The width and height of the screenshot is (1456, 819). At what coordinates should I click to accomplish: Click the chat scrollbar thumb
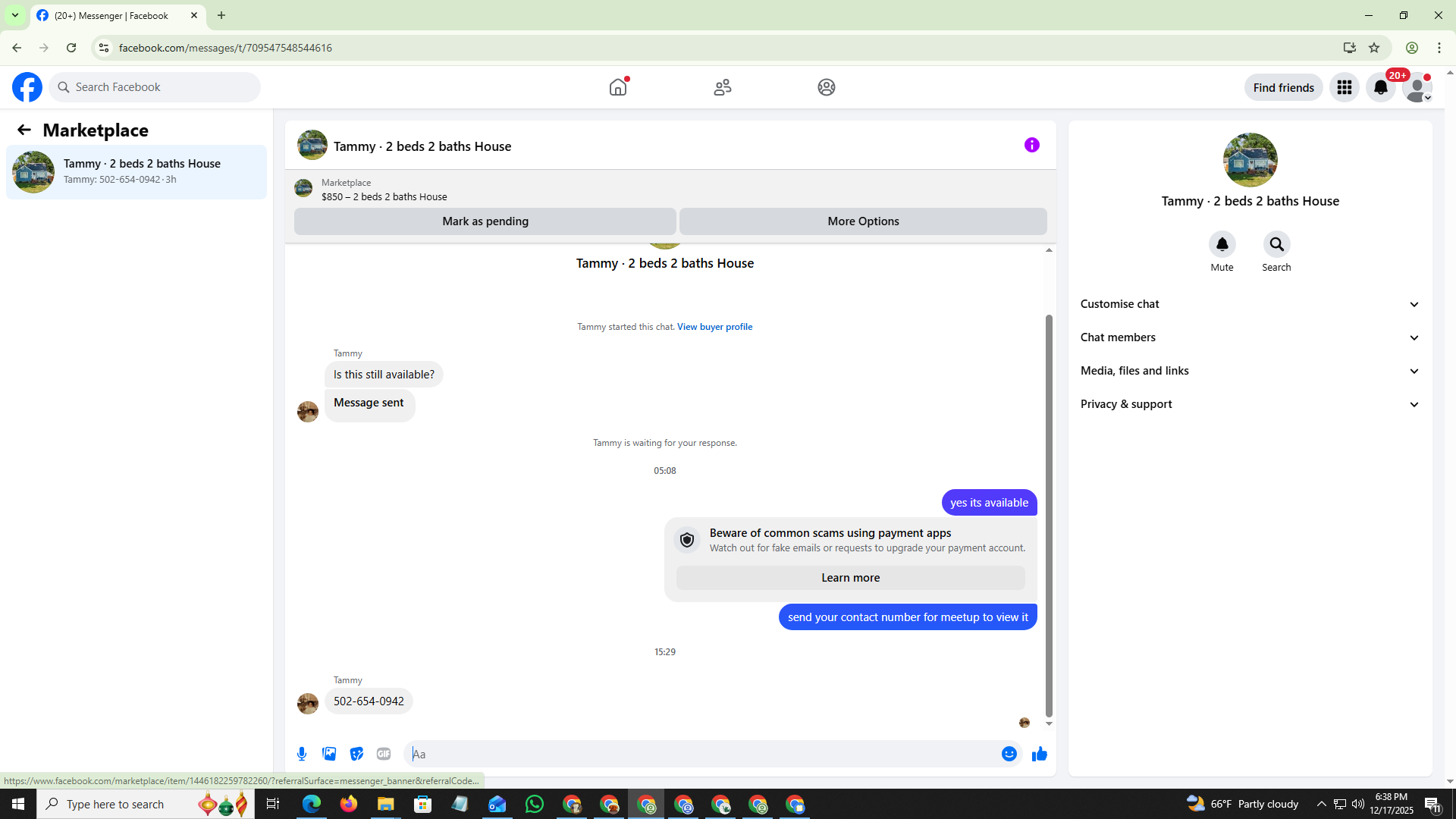(x=1049, y=516)
